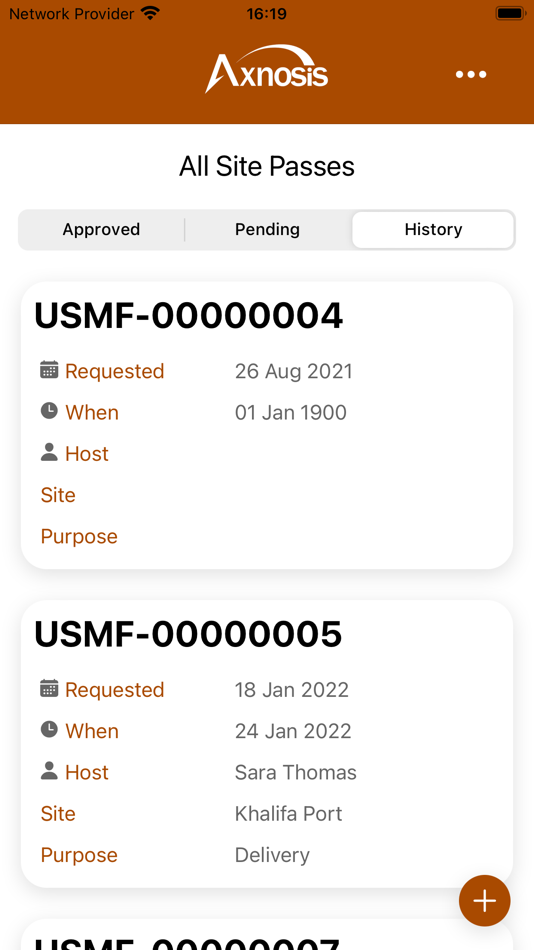Viewport: 534px width, 950px height.
Task: Open site pass USMF-00000004
Action: tap(267, 425)
